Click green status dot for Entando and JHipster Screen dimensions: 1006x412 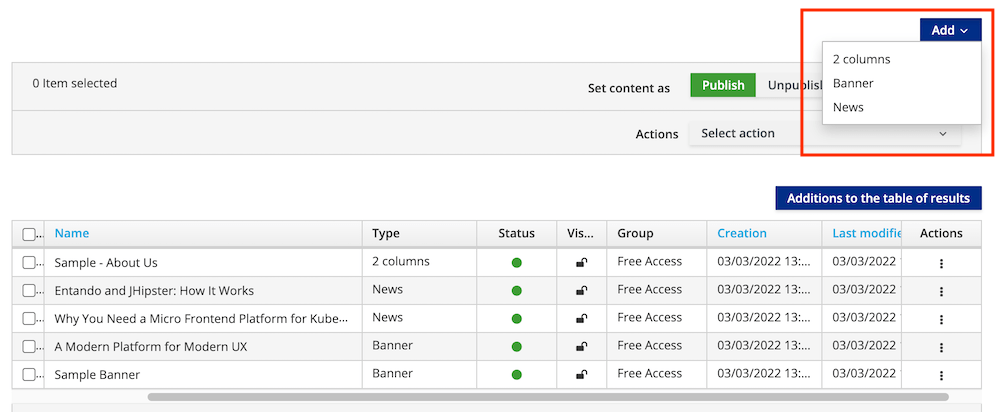517,291
